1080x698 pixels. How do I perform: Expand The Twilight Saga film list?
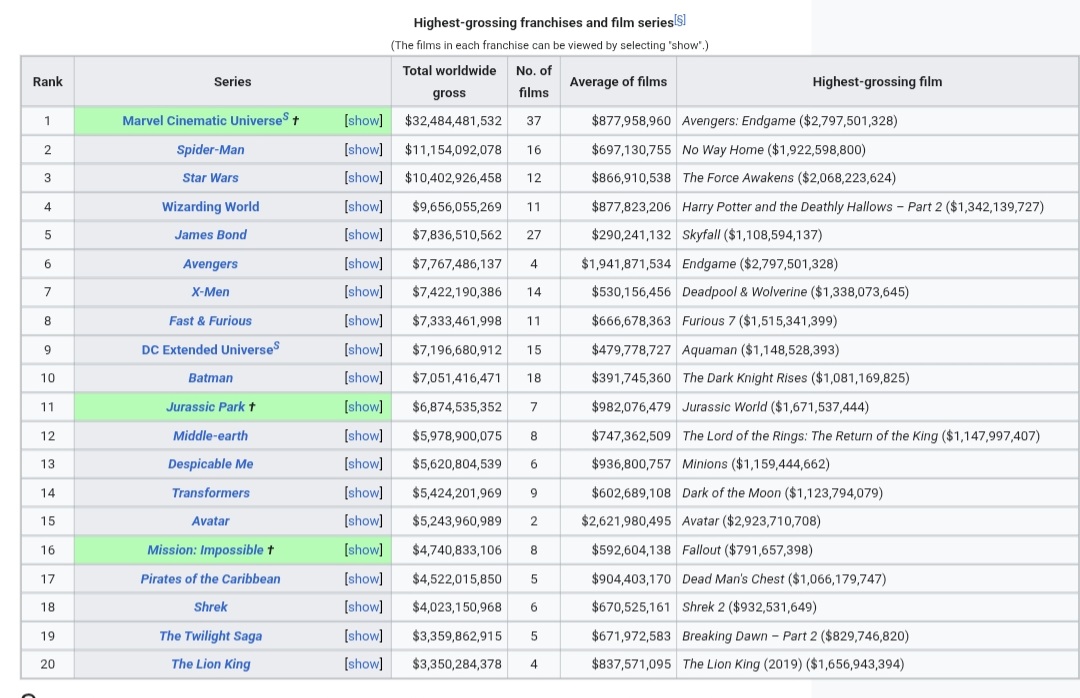(x=364, y=637)
